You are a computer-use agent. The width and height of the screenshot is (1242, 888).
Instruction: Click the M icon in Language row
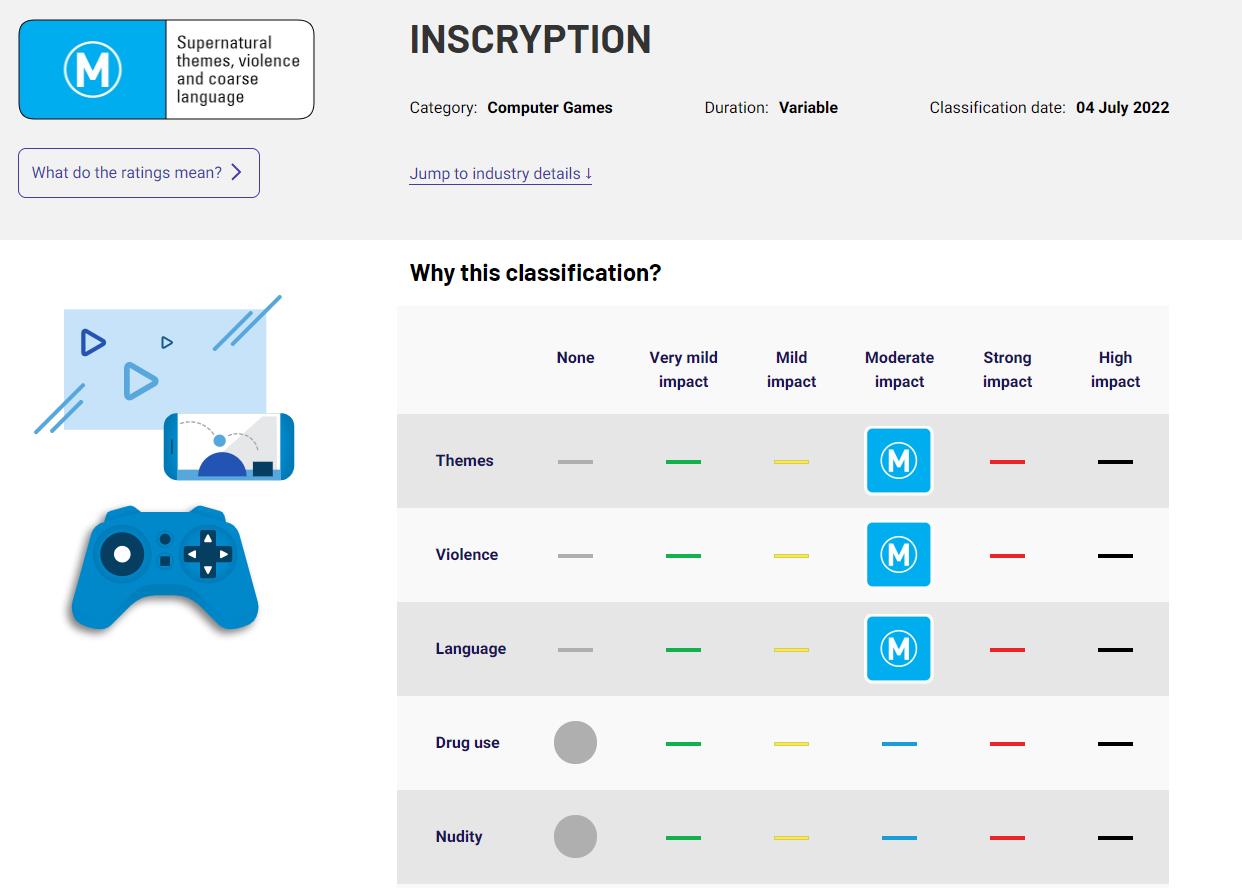(898, 649)
